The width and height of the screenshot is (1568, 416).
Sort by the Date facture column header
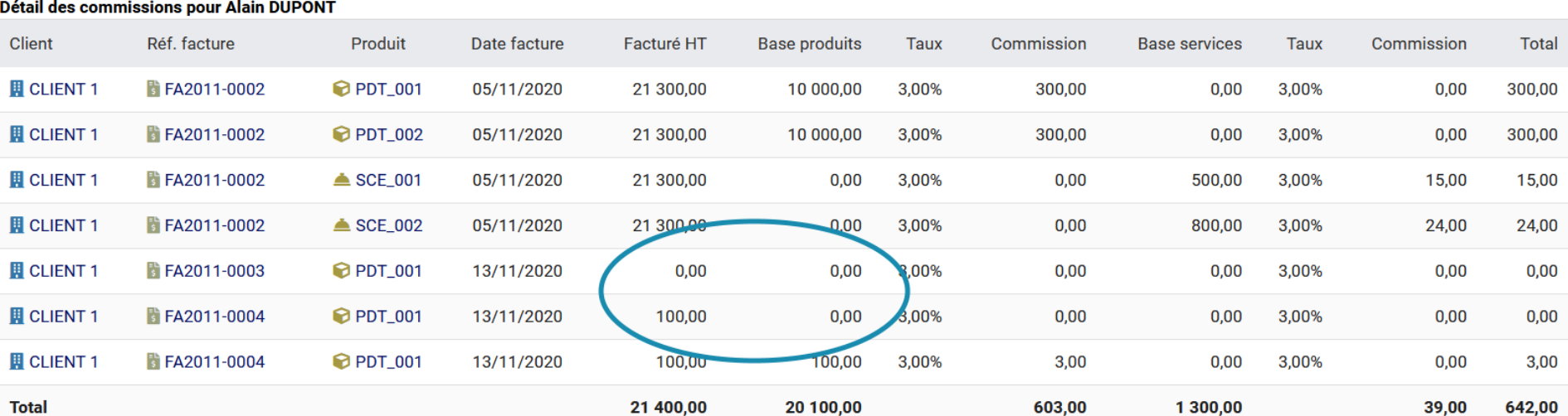[x=517, y=44]
